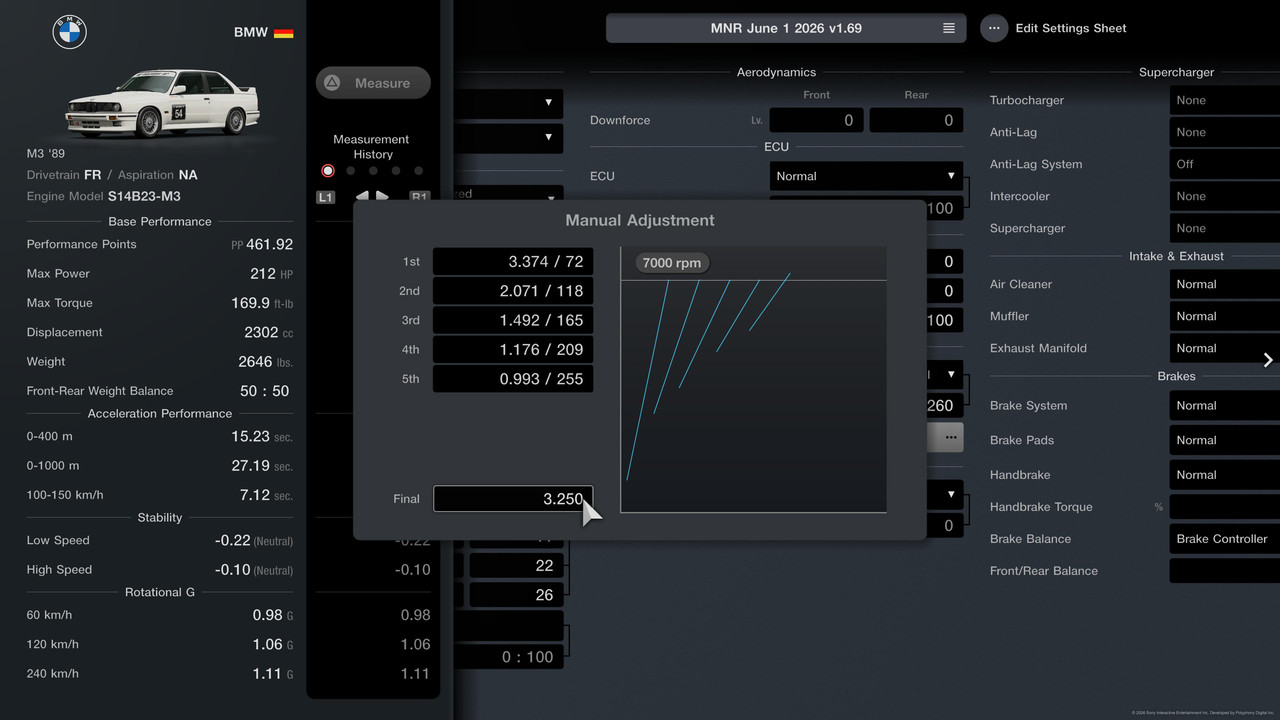The height and width of the screenshot is (720, 1280).
Task: Click the 0 : 100 torque distribution field
Action: [x=509, y=657]
